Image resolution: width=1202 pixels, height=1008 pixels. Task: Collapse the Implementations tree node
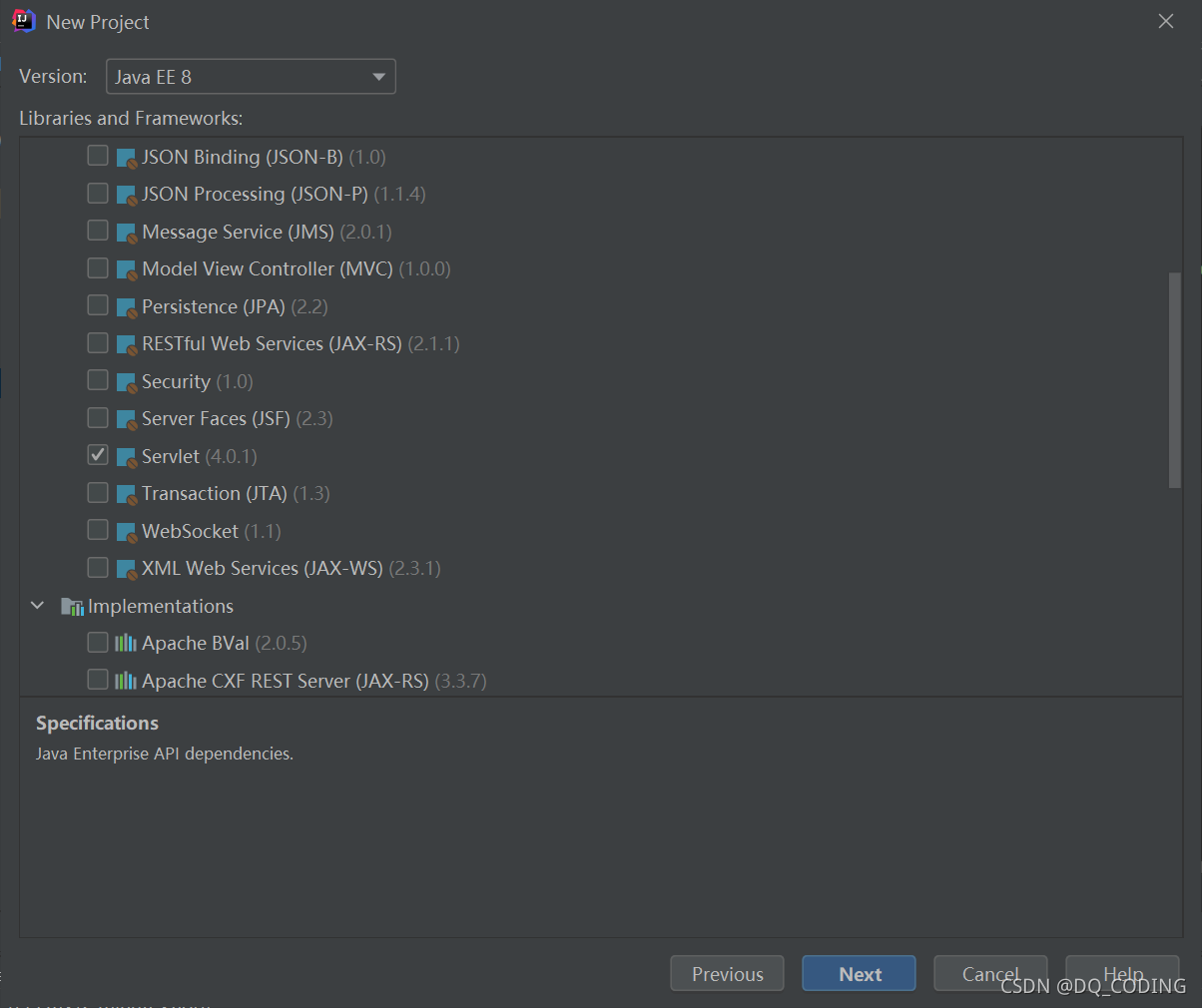[x=38, y=606]
